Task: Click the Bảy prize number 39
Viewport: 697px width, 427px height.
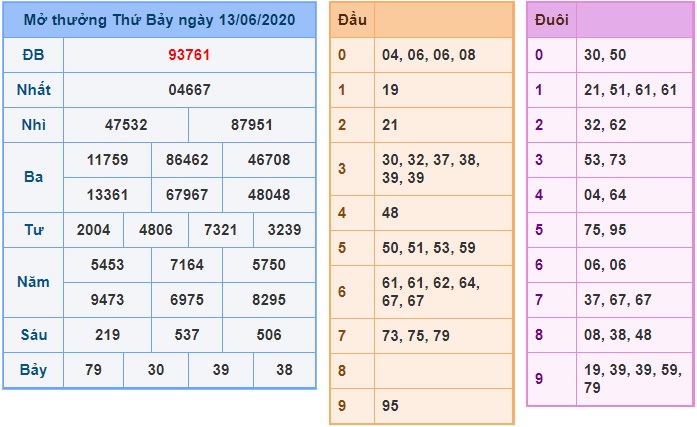Action: click(x=220, y=370)
